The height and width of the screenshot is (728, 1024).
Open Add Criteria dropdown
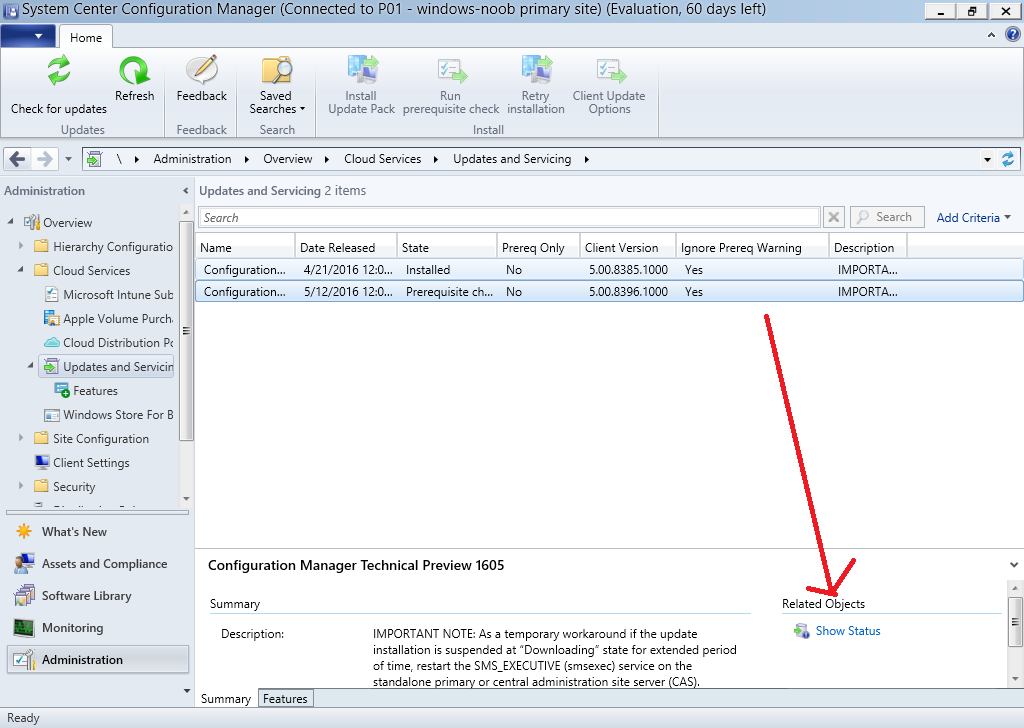[x=973, y=217]
